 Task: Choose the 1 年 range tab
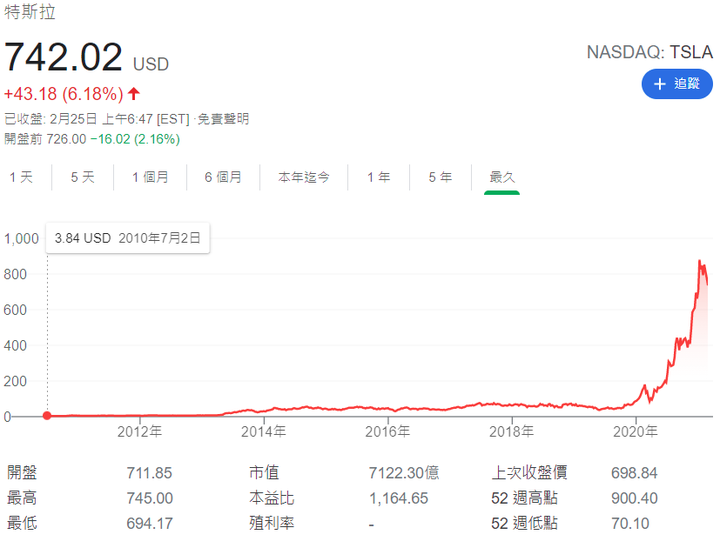[379, 177]
